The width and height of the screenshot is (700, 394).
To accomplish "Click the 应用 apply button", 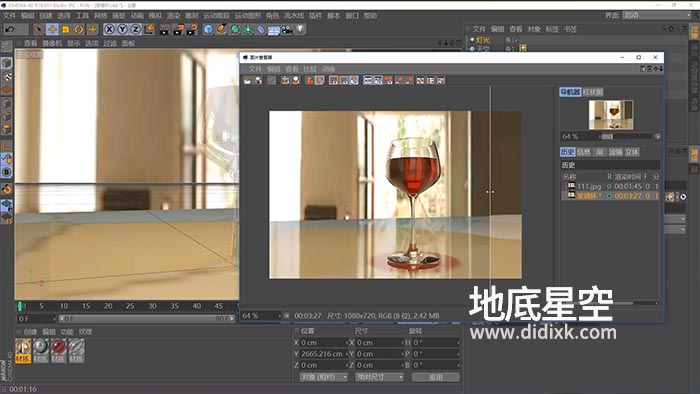I will point(436,377).
